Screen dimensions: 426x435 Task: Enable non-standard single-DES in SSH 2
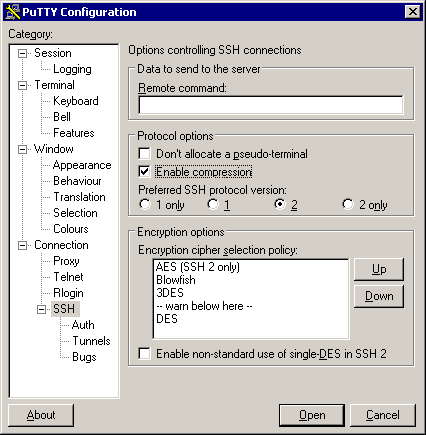point(144,353)
